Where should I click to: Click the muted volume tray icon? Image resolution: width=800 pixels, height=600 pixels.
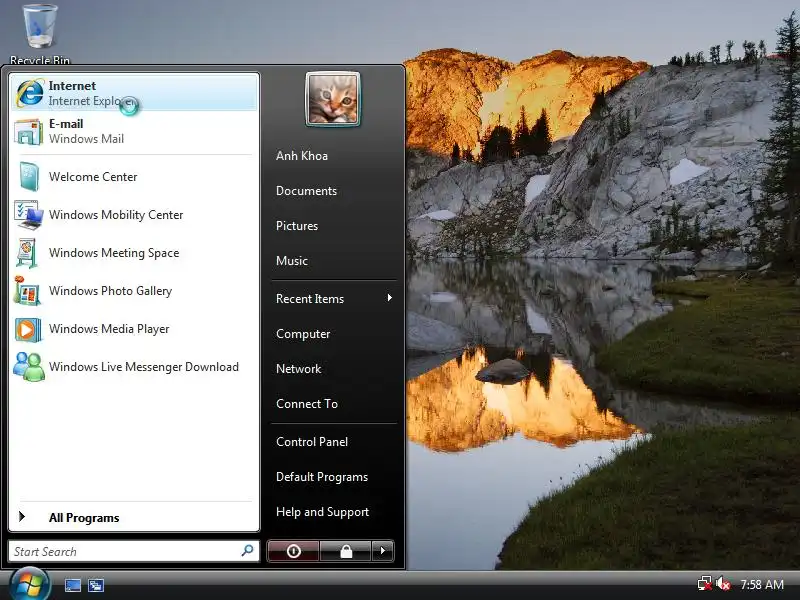(x=723, y=584)
